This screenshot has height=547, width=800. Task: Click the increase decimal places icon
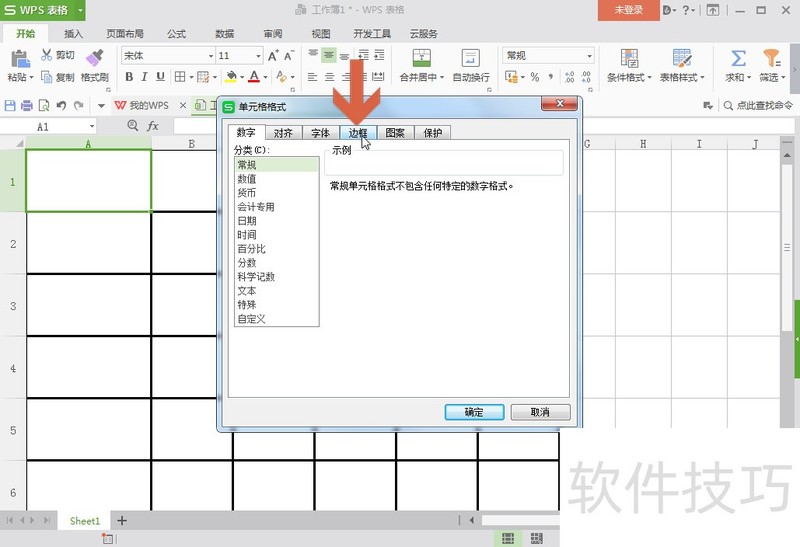569,77
